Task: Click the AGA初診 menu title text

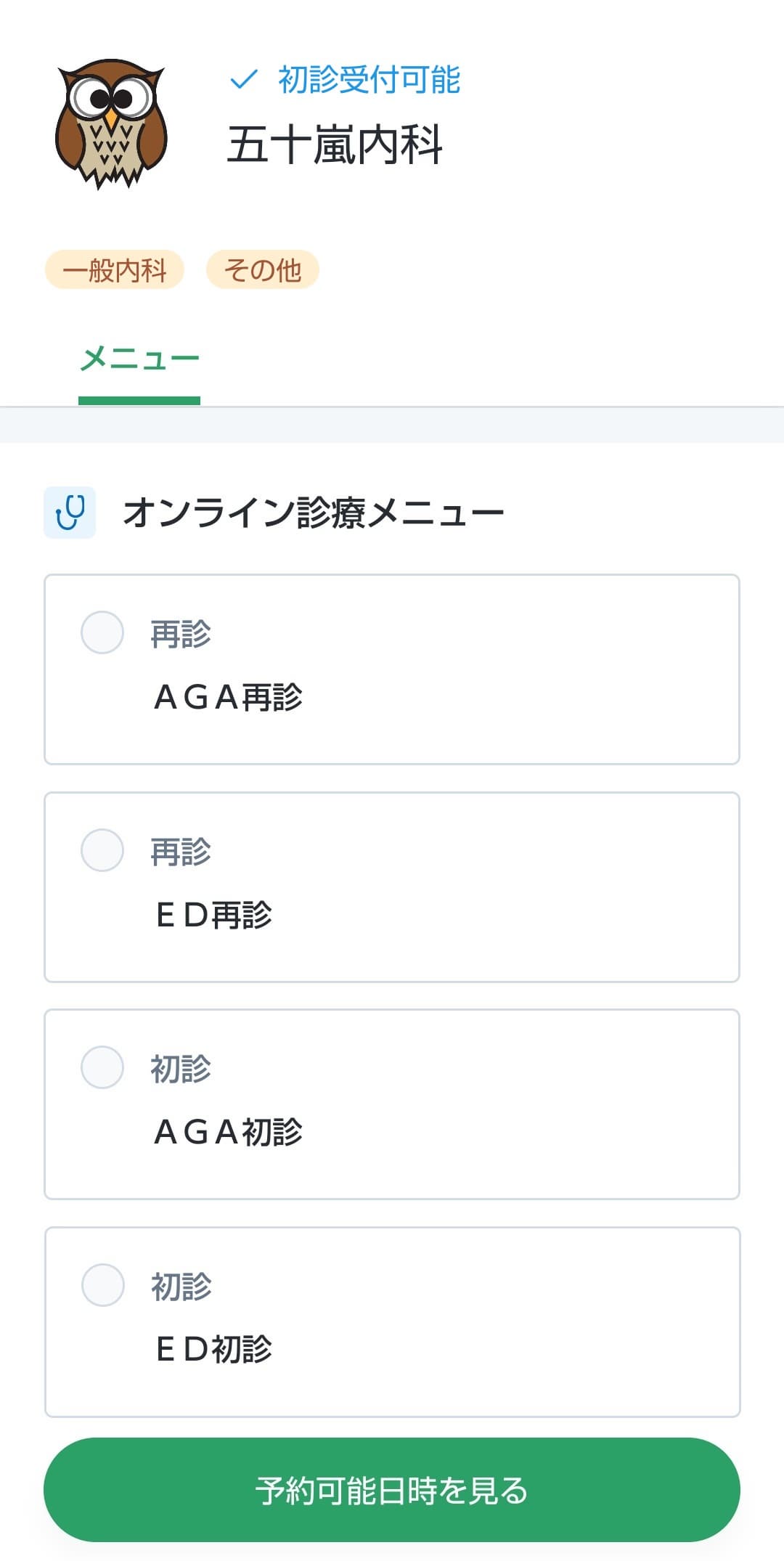Action: [x=228, y=1132]
